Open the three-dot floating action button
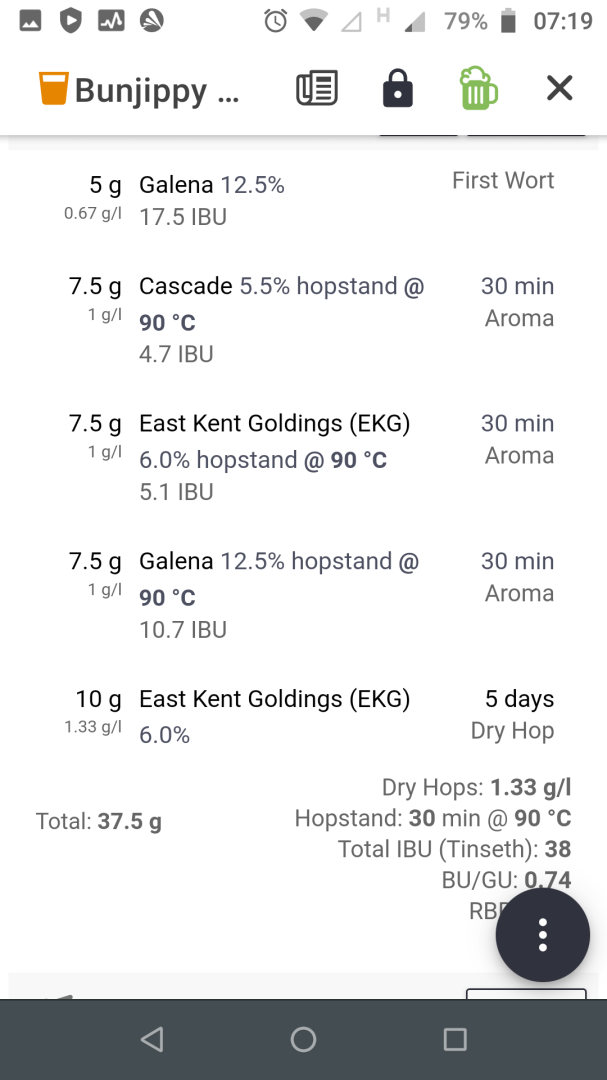The image size is (607, 1080). (x=542, y=934)
